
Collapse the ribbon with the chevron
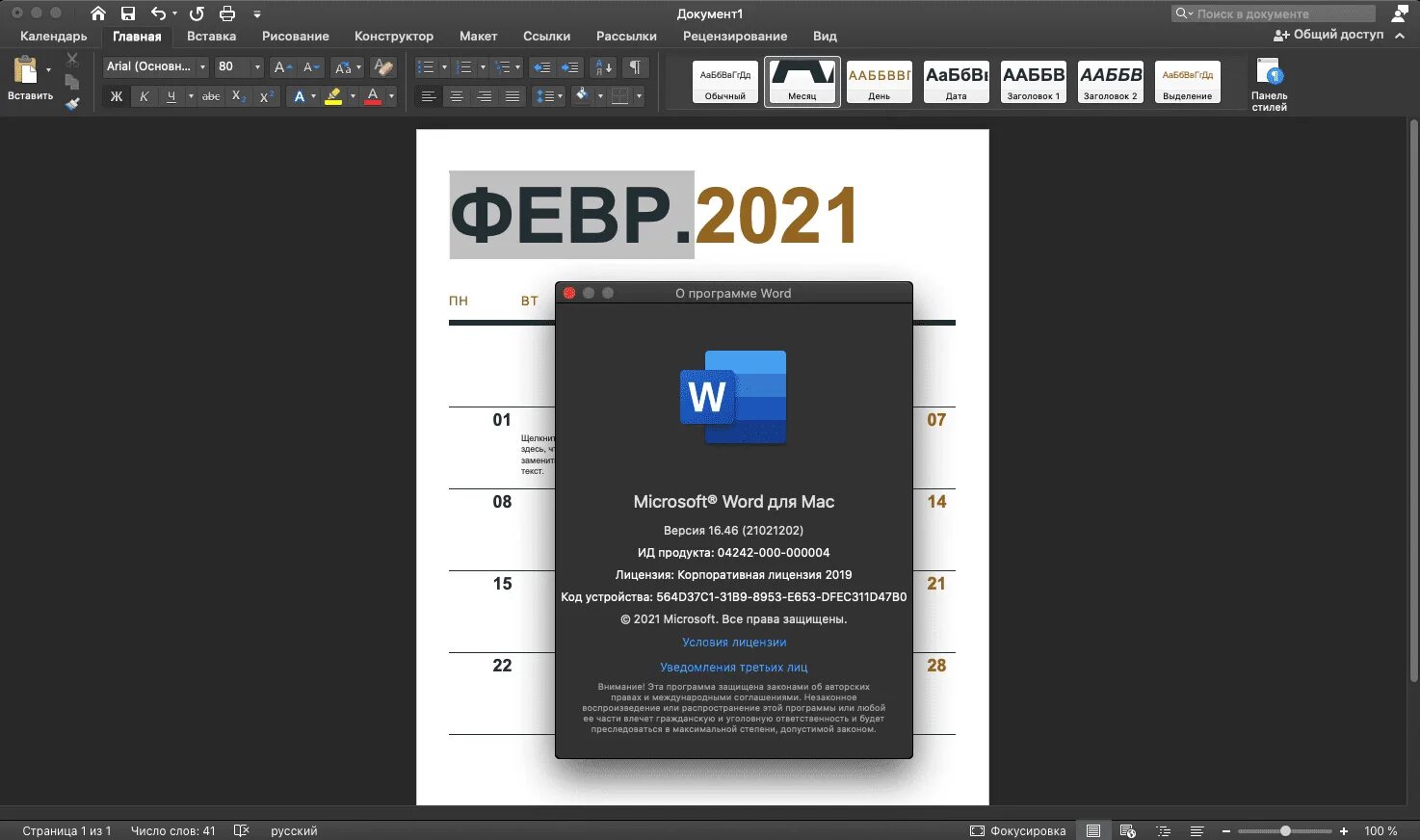1401,36
